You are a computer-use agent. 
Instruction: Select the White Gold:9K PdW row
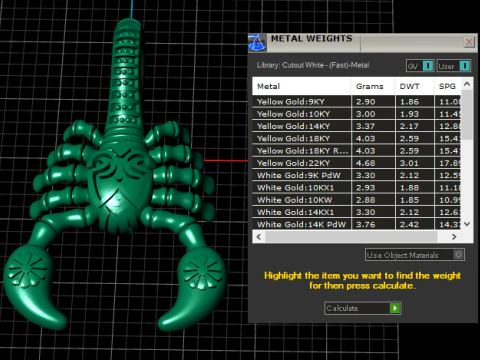coord(357,175)
